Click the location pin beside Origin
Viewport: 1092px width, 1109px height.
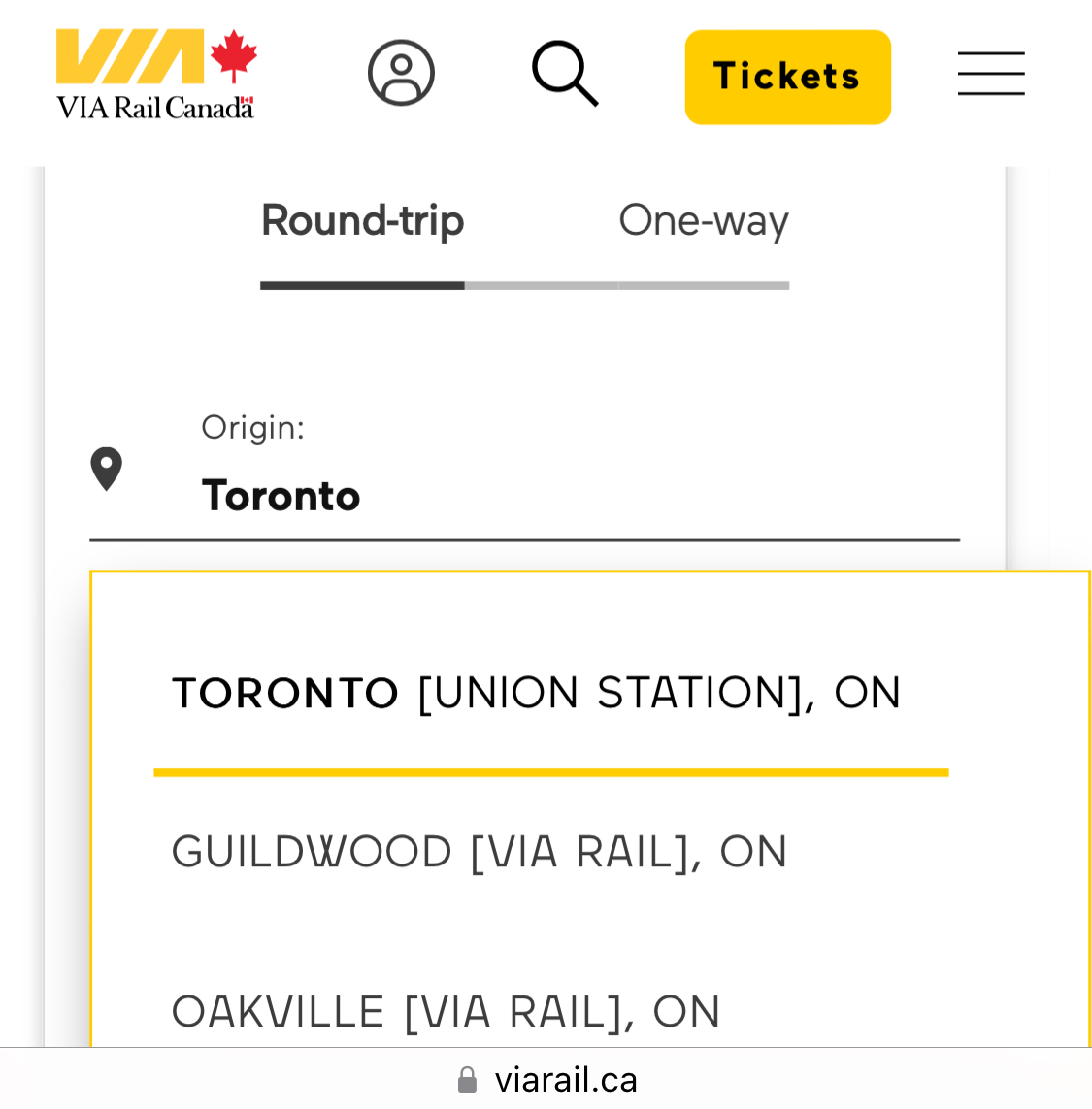pyautogui.click(x=107, y=469)
